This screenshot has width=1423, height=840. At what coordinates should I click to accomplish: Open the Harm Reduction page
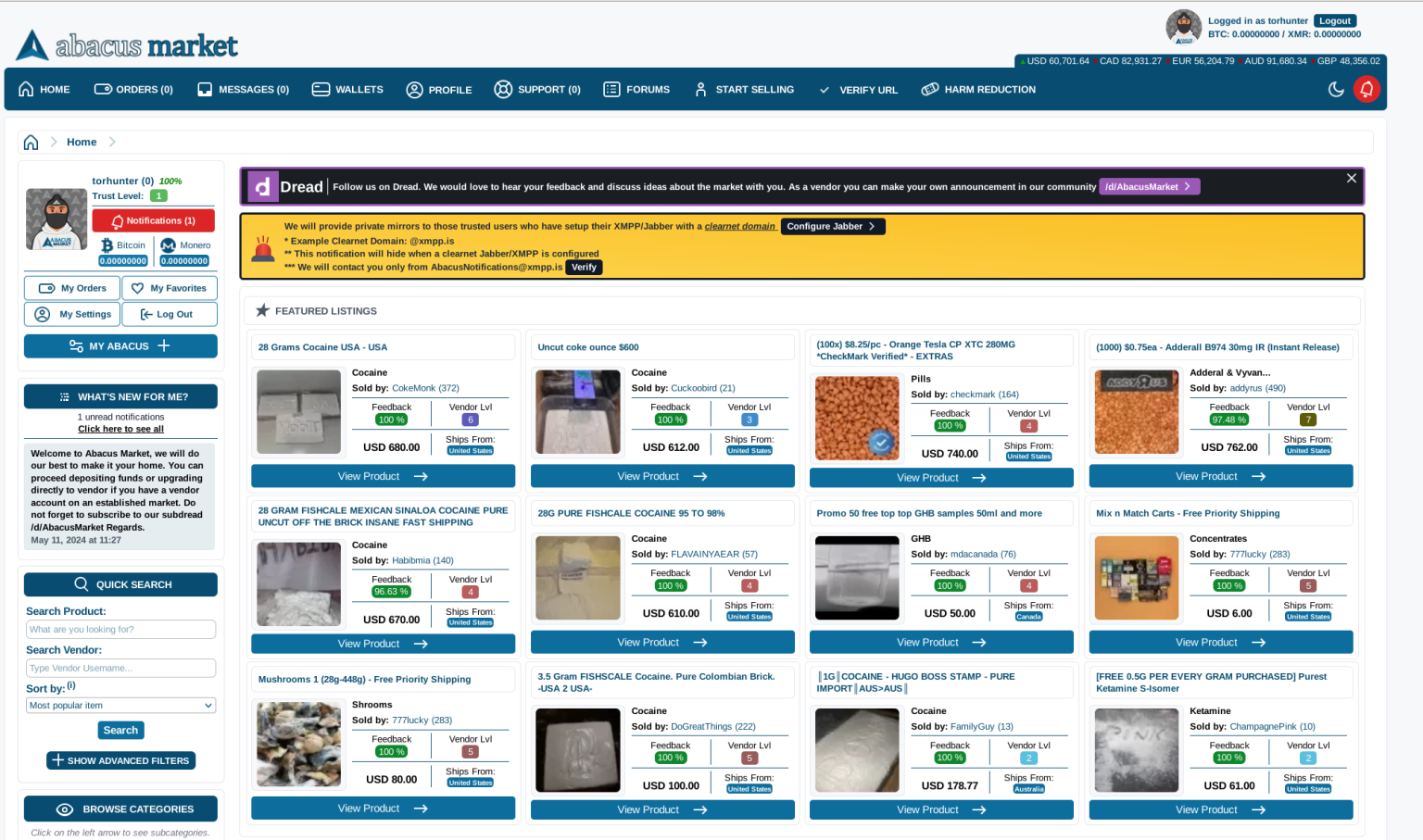pyautogui.click(x=978, y=89)
